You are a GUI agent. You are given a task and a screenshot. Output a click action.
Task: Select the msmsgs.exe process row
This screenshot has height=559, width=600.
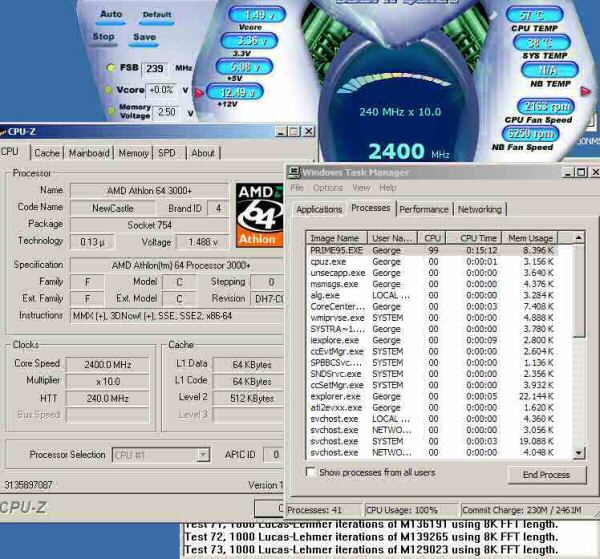[432, 284]
